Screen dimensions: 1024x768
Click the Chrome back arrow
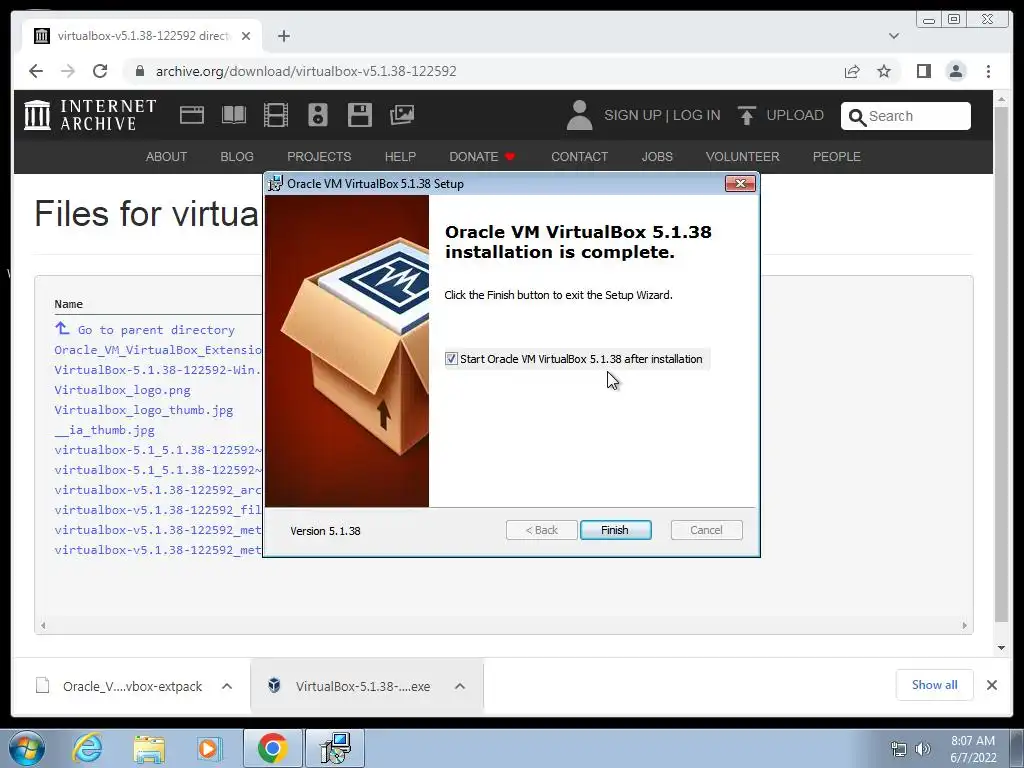36,71
